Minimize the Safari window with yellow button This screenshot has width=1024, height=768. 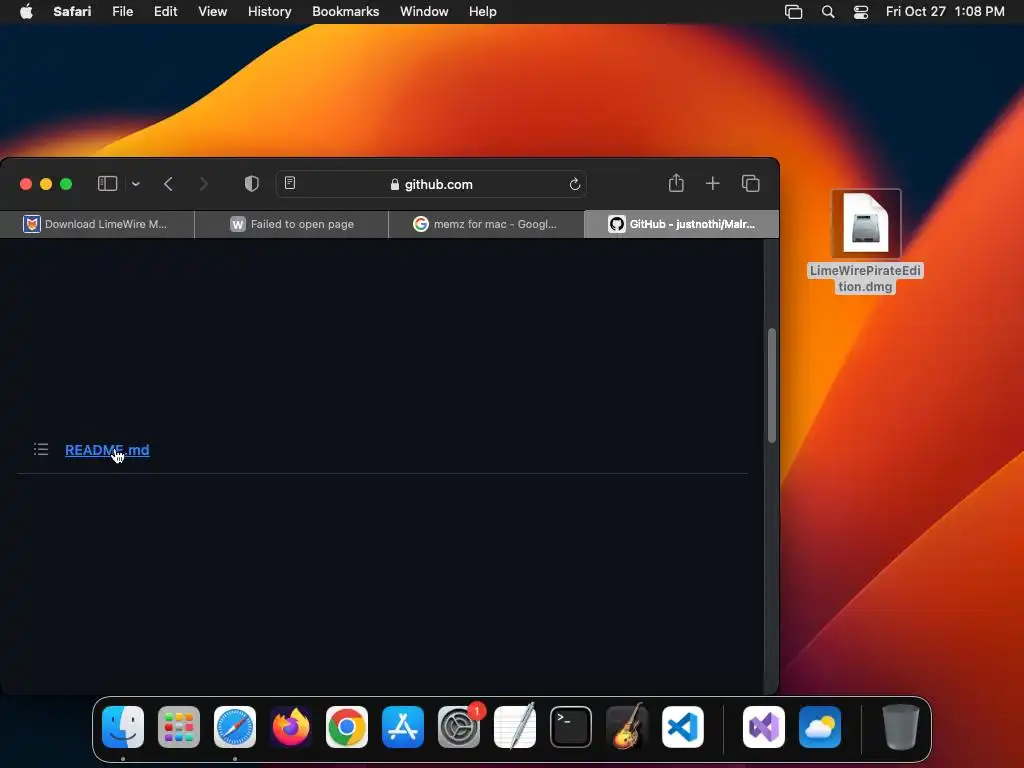(46, 184)
